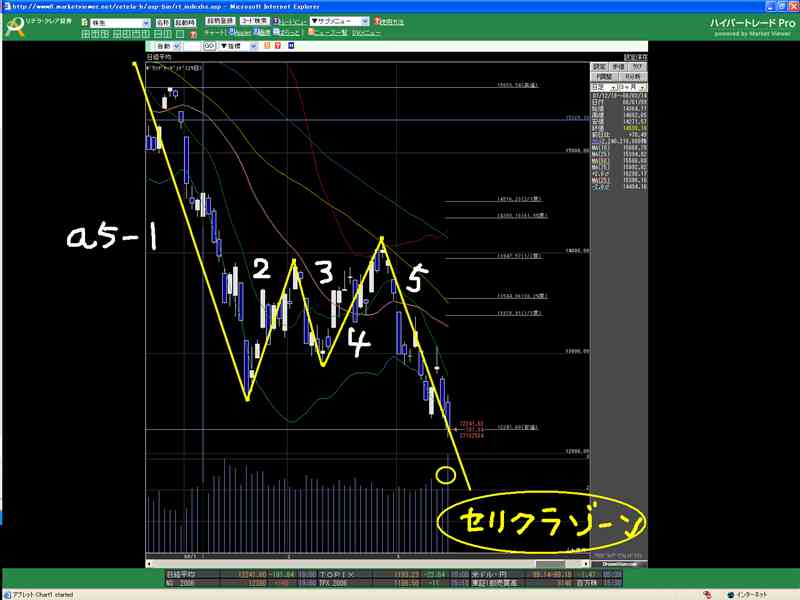
Task: Open the ▼サブメニュー dropdown
Action: (339, 21)
